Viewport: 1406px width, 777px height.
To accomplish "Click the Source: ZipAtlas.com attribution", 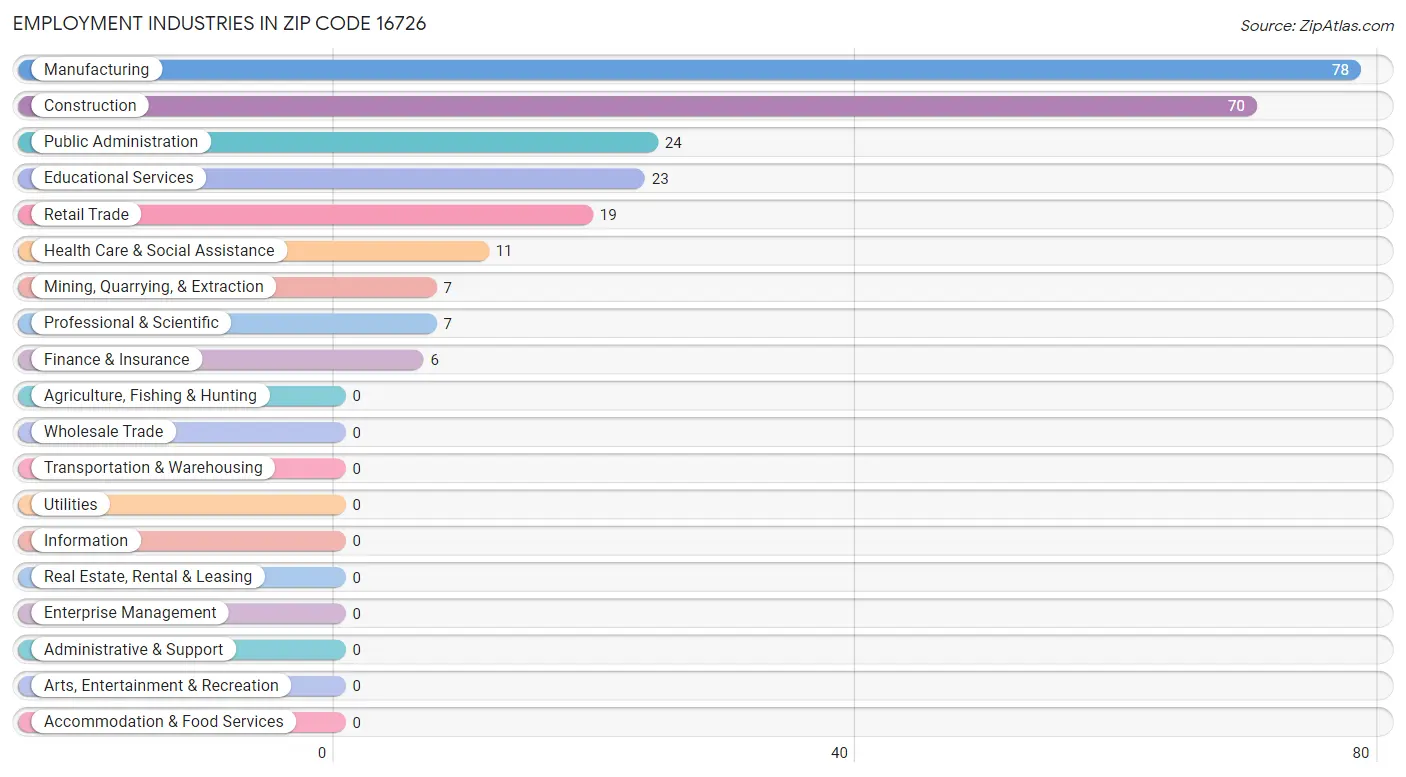I will tap(1317, 26).
